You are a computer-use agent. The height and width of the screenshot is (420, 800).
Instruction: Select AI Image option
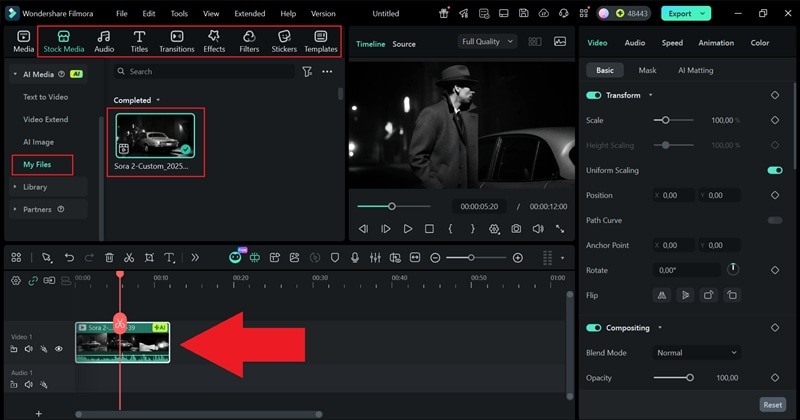coord(38,142)
